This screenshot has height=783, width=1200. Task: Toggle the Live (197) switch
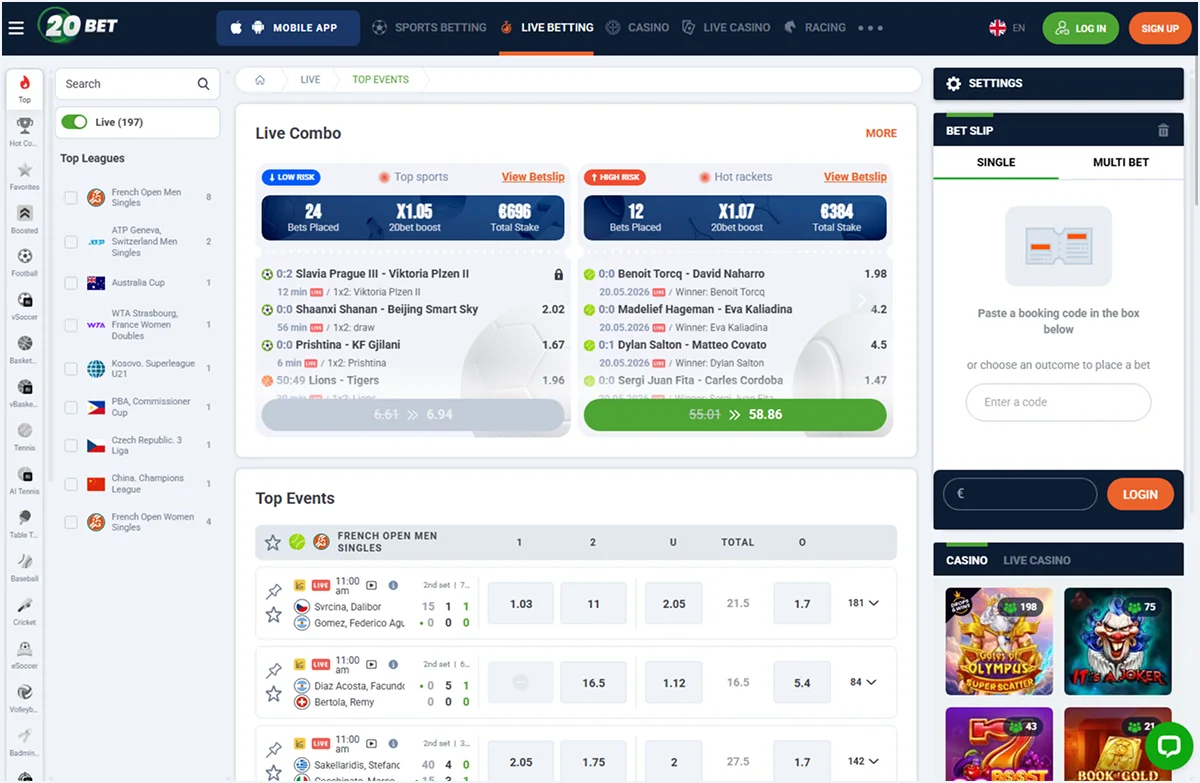coord(74,122)
